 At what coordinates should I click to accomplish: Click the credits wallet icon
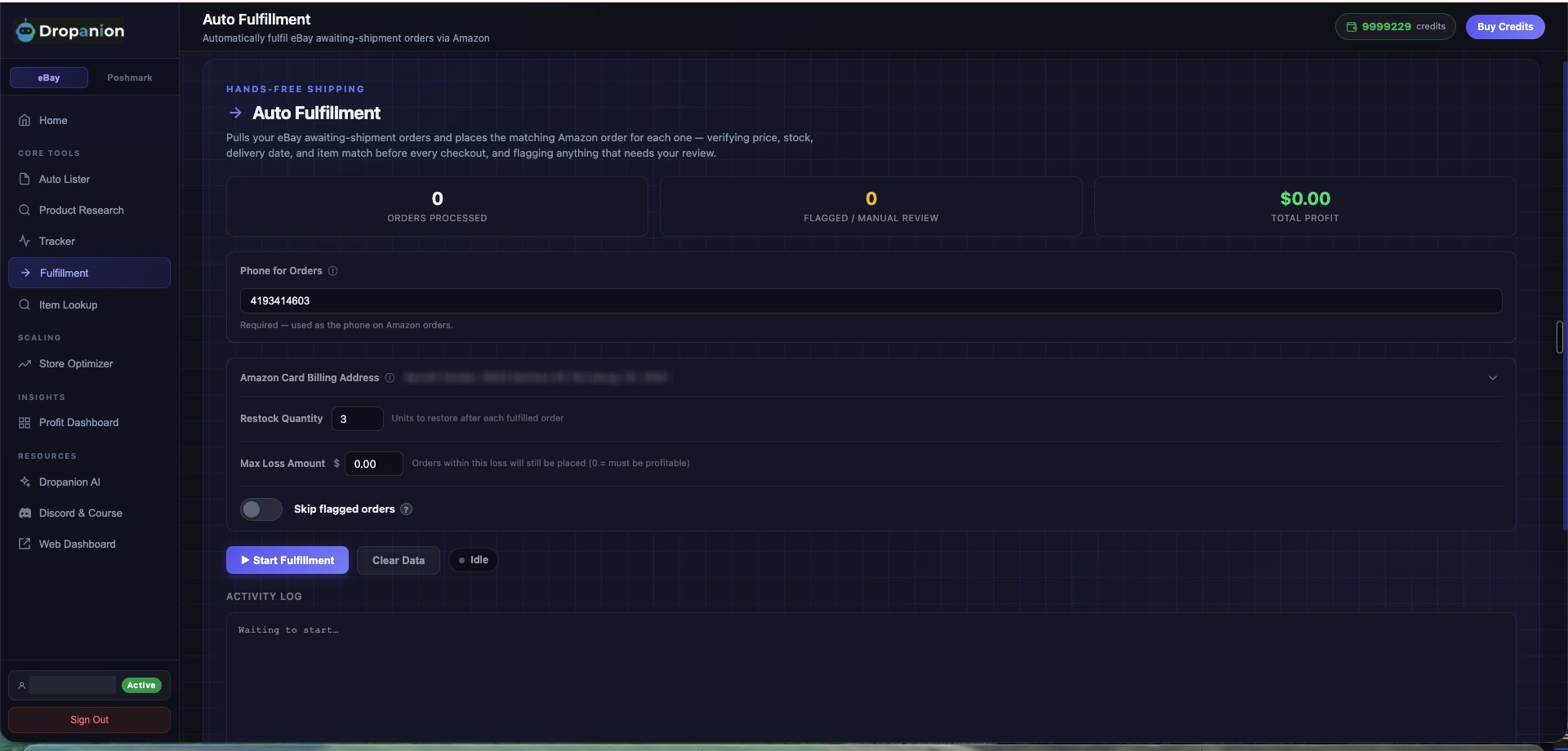tap(1352, 27)
